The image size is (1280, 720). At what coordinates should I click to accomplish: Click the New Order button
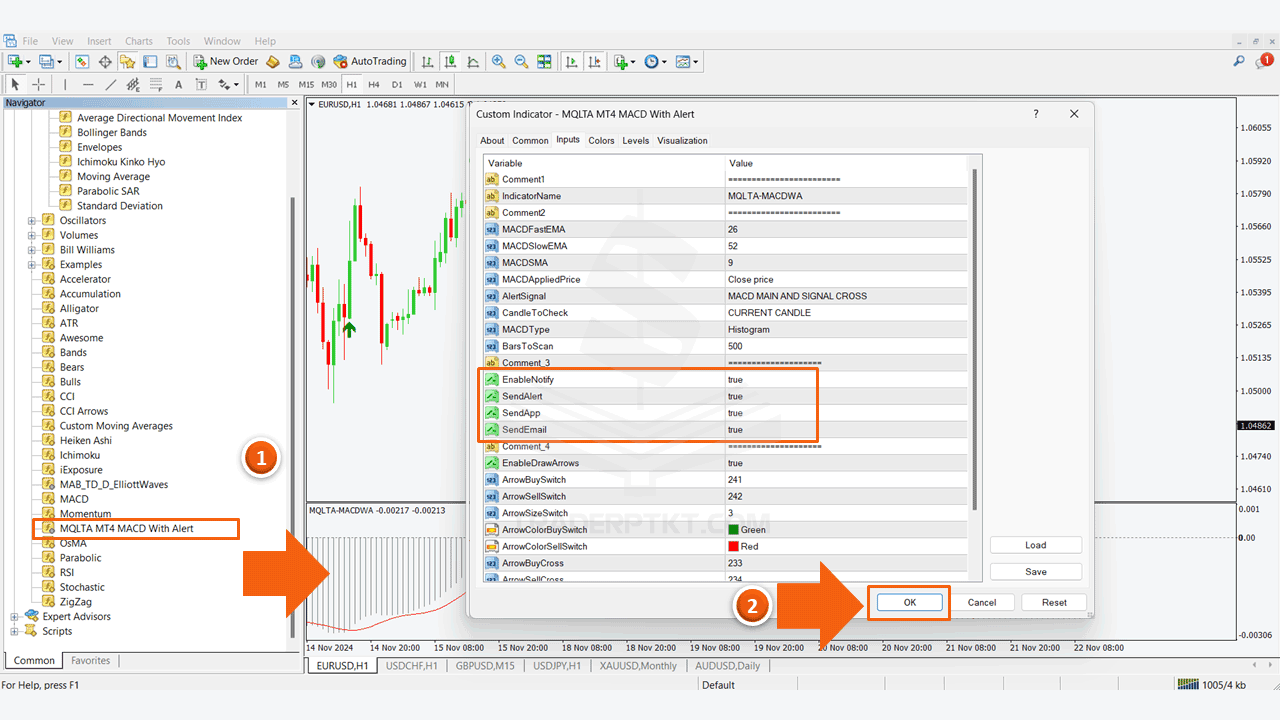tap(226, 61)
